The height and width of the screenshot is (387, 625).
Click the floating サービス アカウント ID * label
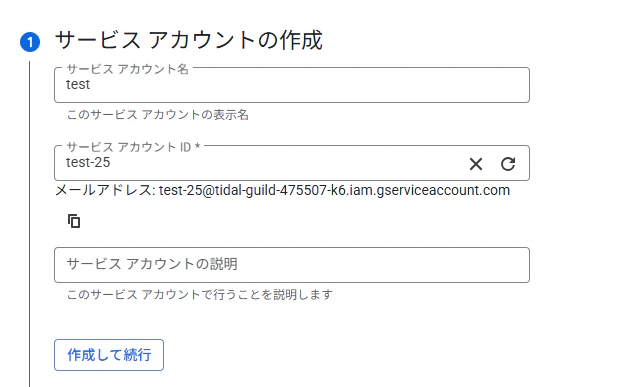pyautogui.click(x=133, y=147)
